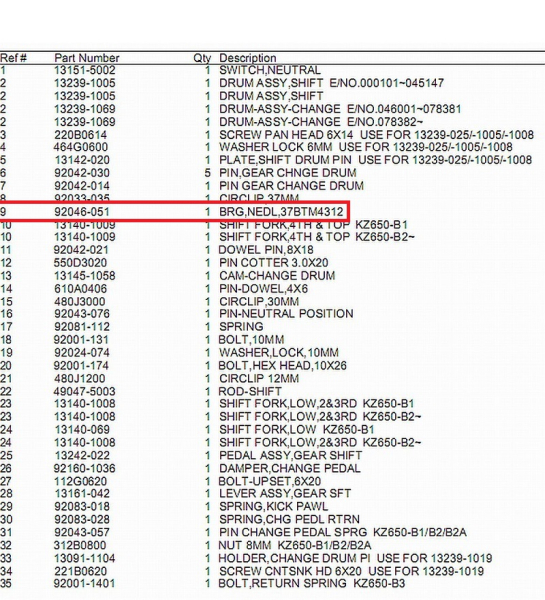The height and width of the screenshot is (600, 545).
Task: Select the SWITCH,NEUTRAL description
Action: click(270, 70)
